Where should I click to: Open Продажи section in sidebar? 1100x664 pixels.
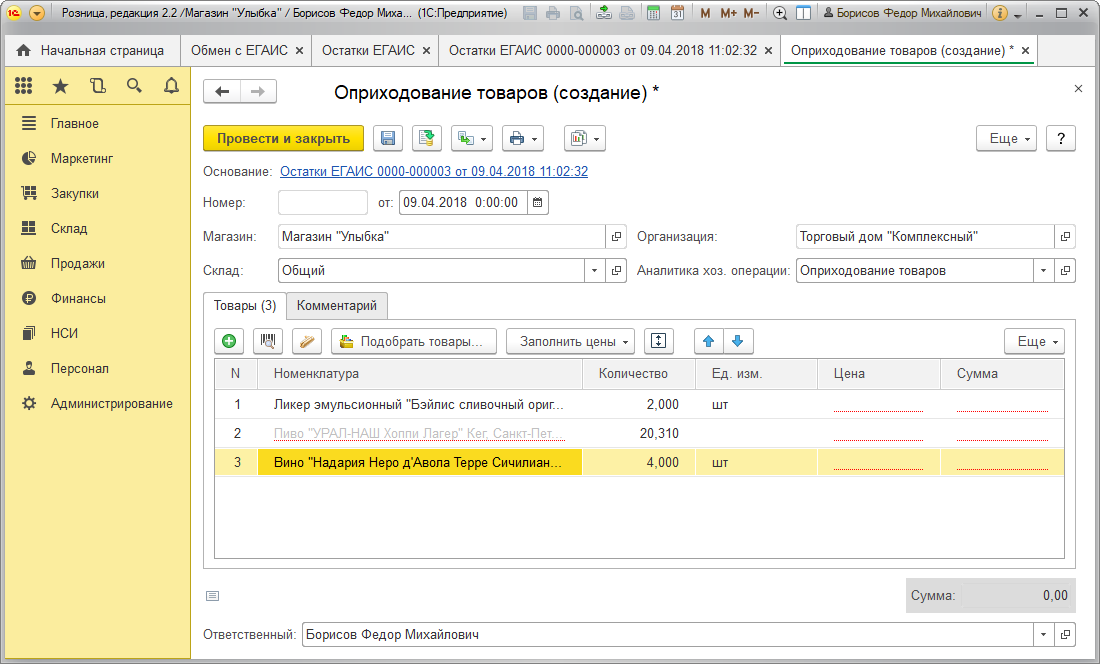[77, 264]
